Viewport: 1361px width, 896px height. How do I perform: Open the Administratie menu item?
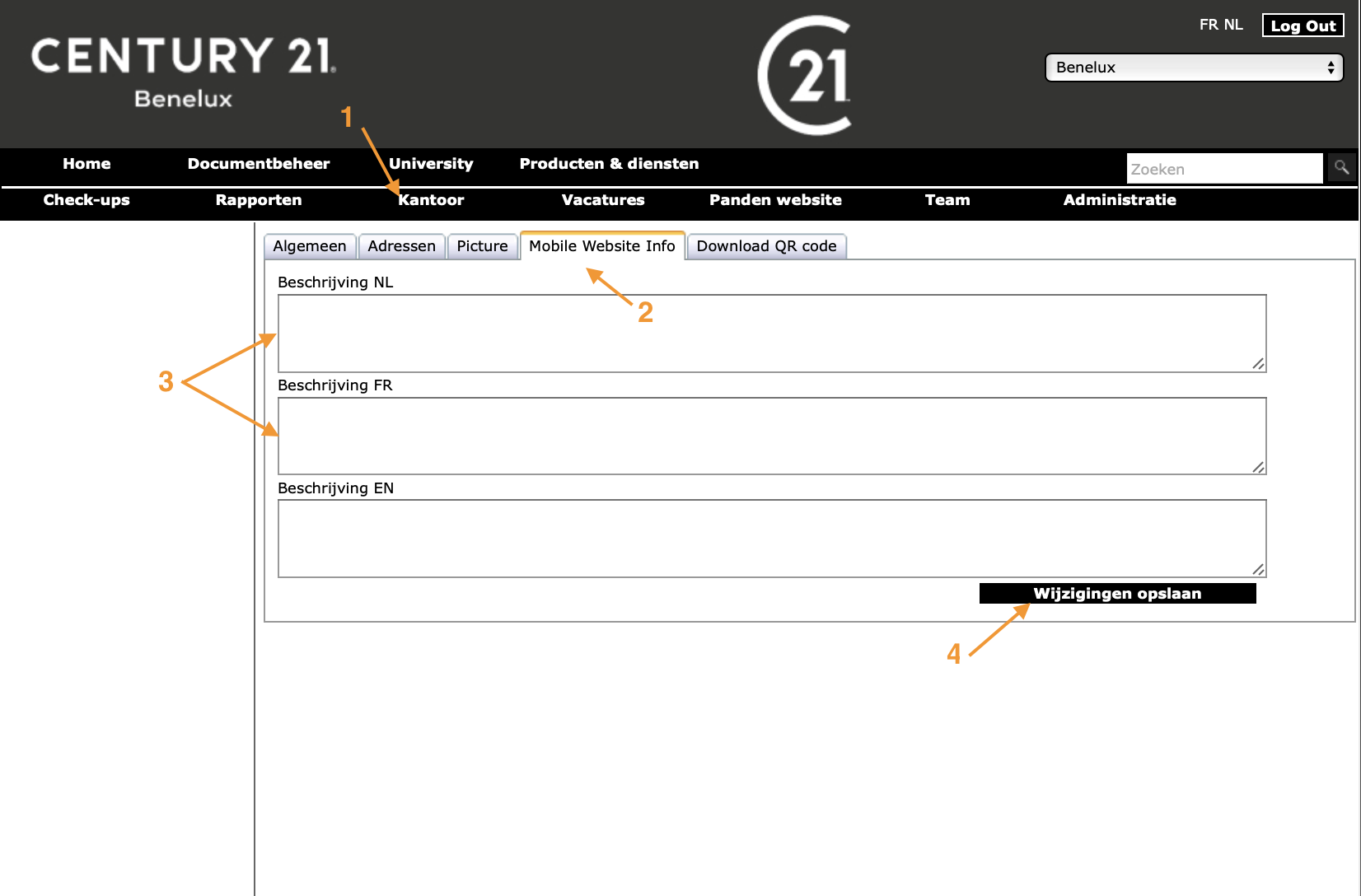point(1120,200)
